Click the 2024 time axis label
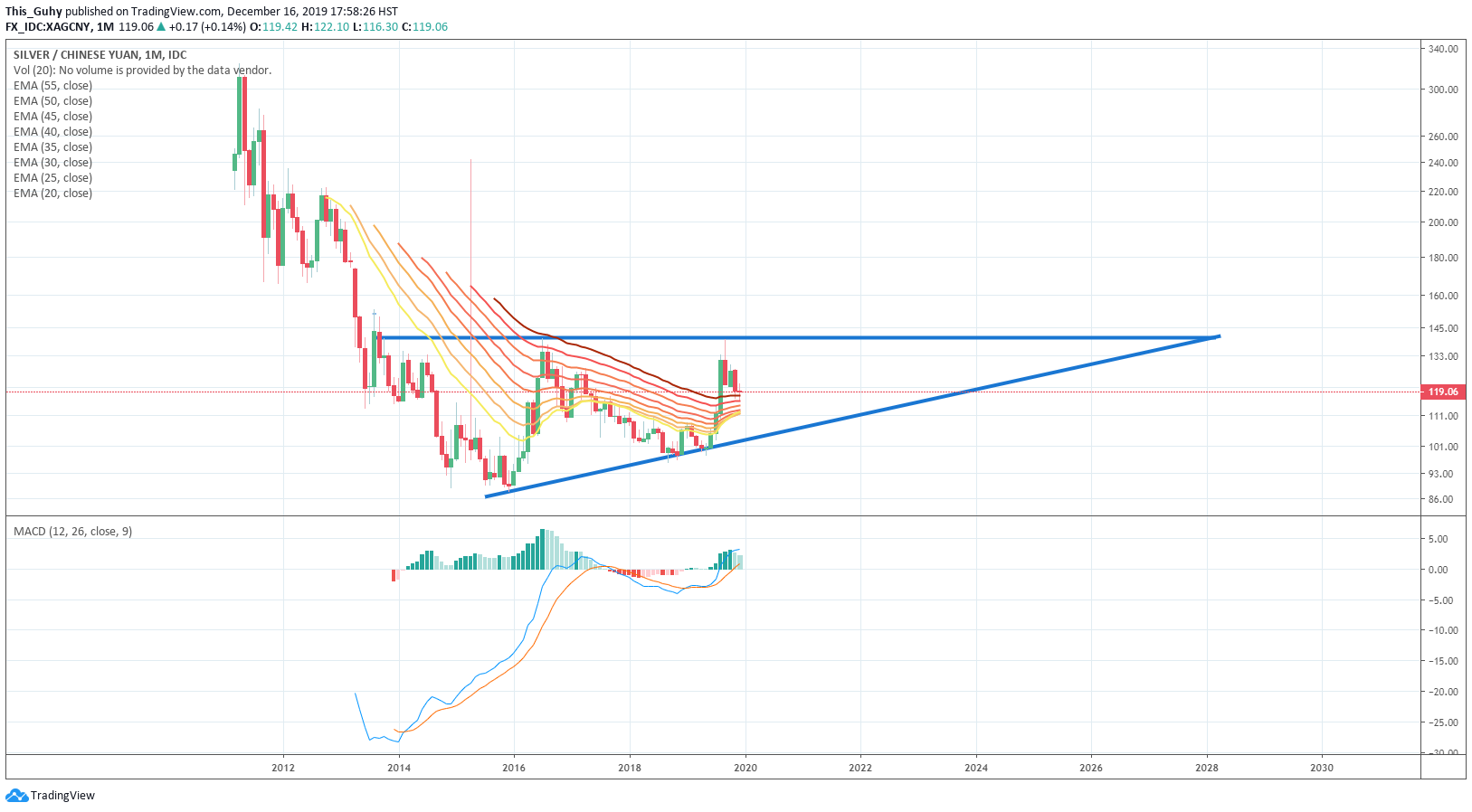Viewport: 1472px width, 812px height. click(x=976, y=768)
